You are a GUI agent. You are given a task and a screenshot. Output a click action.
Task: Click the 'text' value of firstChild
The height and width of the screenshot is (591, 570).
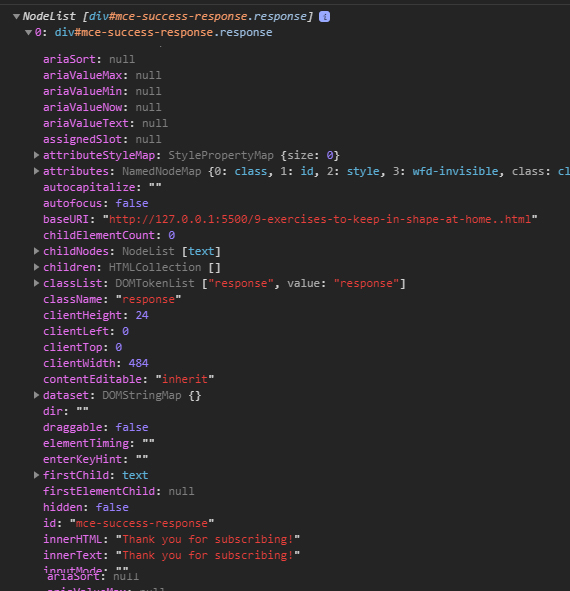point(135,475)
